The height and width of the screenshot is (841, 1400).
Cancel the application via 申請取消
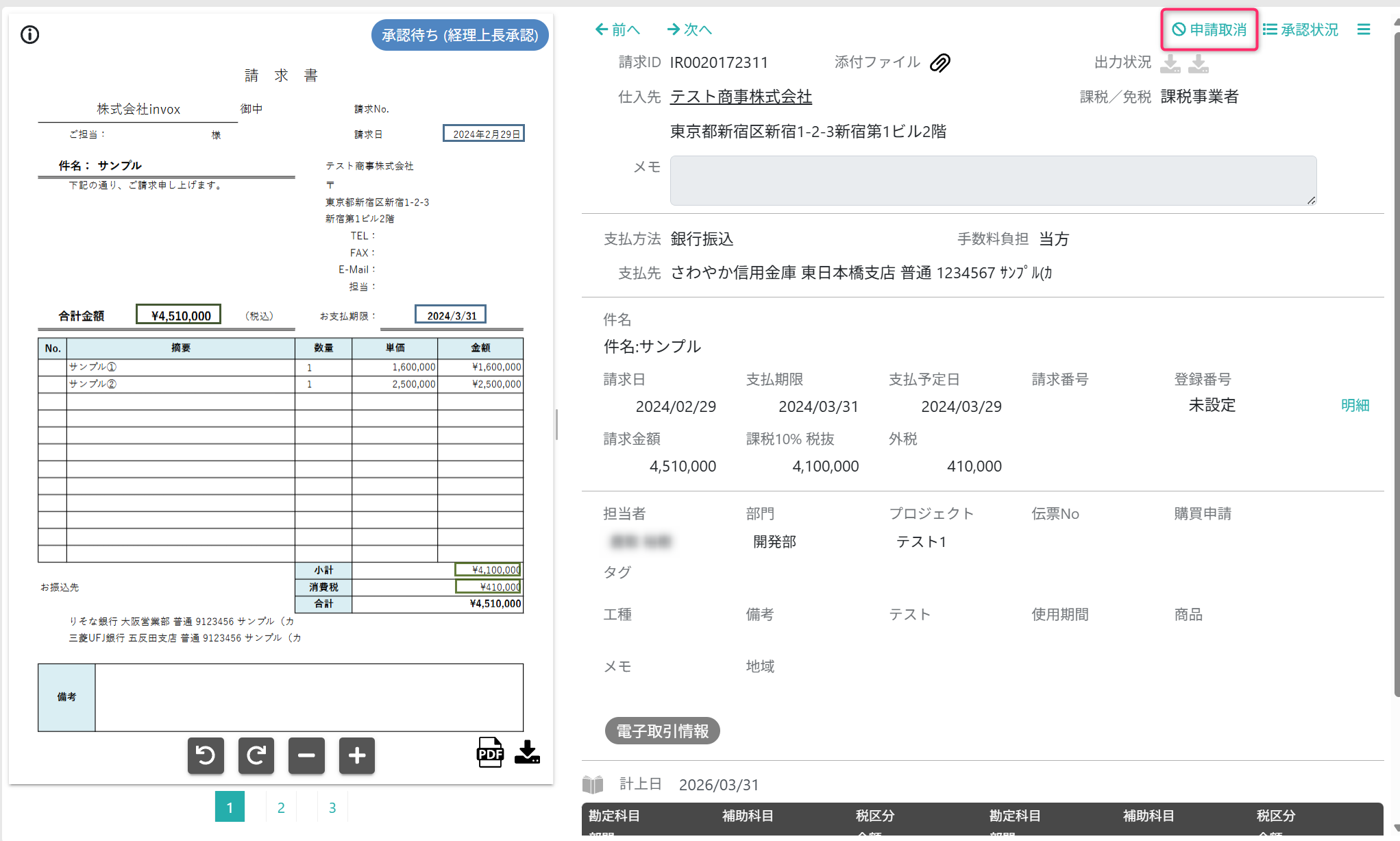pyautogui.click(x=1209, y=29)
